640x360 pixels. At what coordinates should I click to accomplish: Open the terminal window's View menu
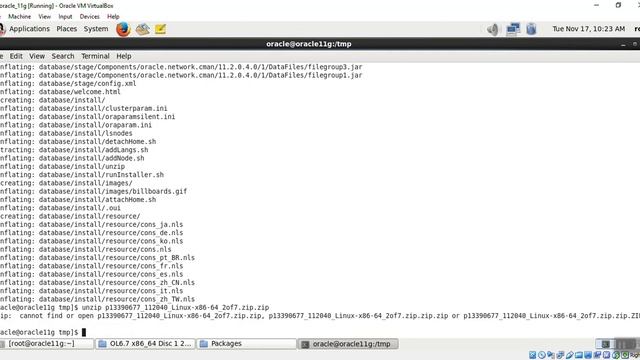(x=37, y=56)
